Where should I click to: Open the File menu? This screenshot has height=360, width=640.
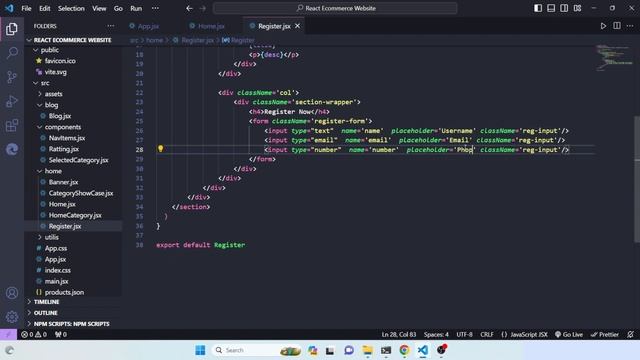(26, 8)
